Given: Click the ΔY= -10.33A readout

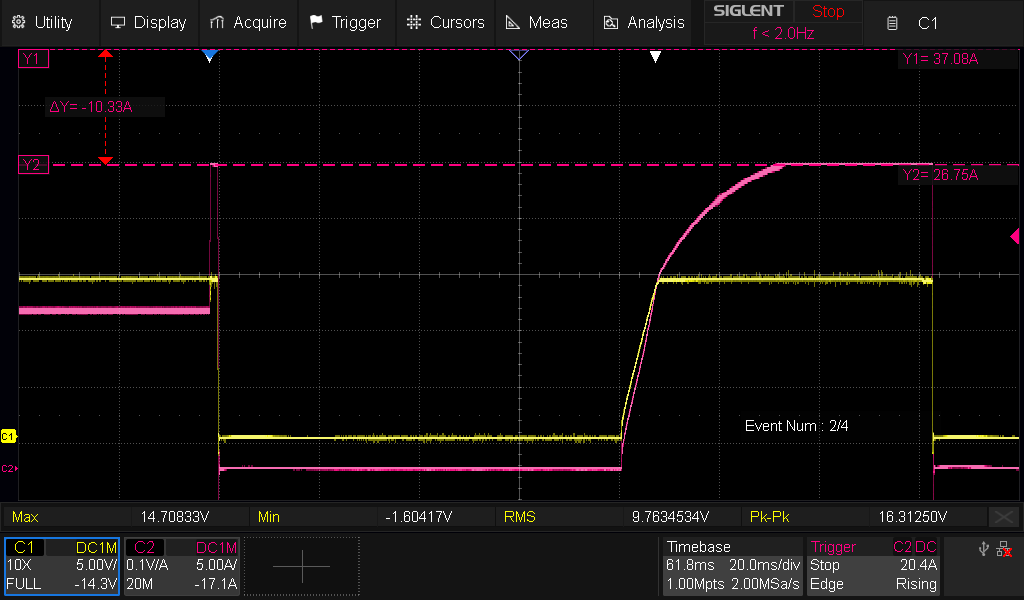Looking at the screenshot, I should [91, 106].
